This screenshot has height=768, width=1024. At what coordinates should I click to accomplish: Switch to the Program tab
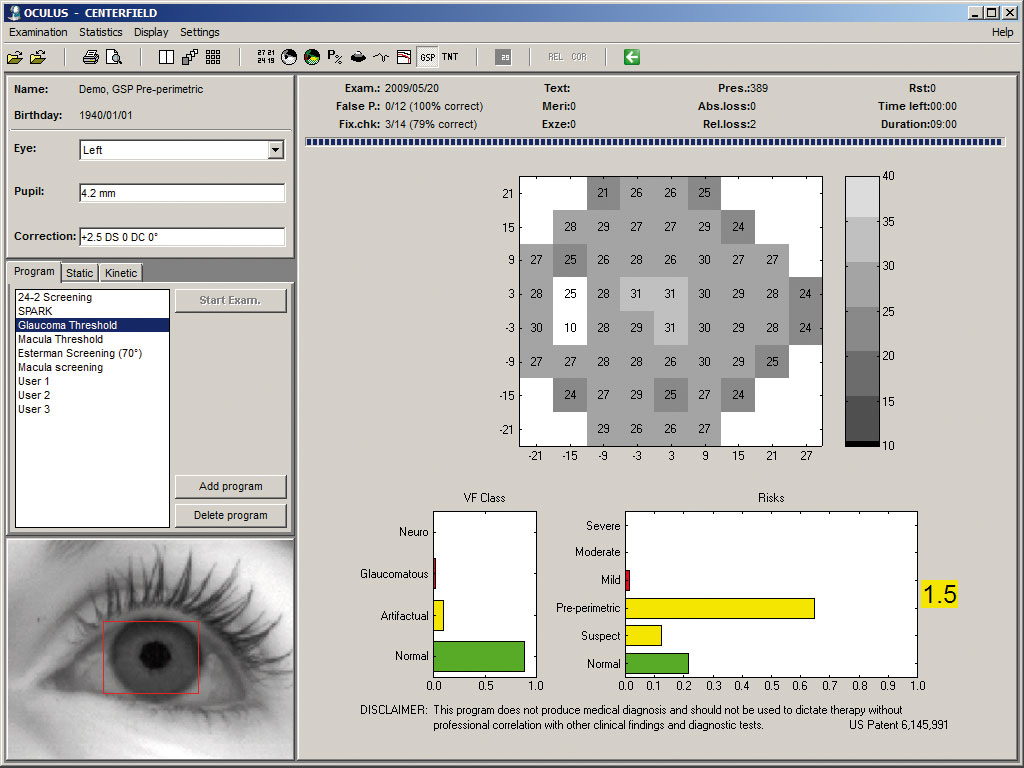[34, 272]
